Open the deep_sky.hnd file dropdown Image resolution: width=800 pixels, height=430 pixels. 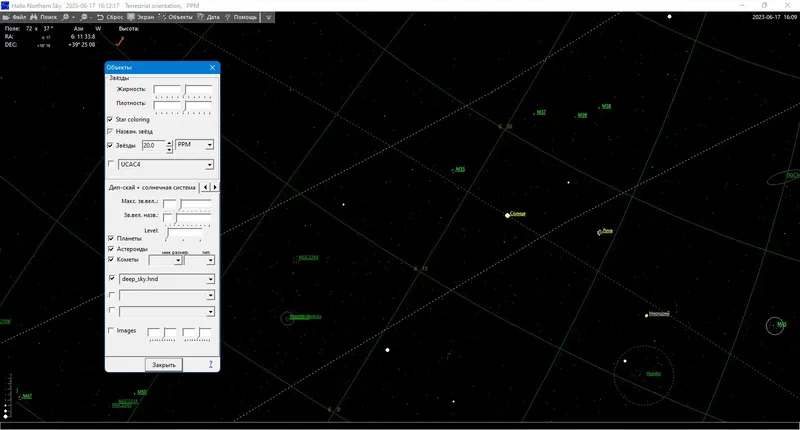point(167,279)
